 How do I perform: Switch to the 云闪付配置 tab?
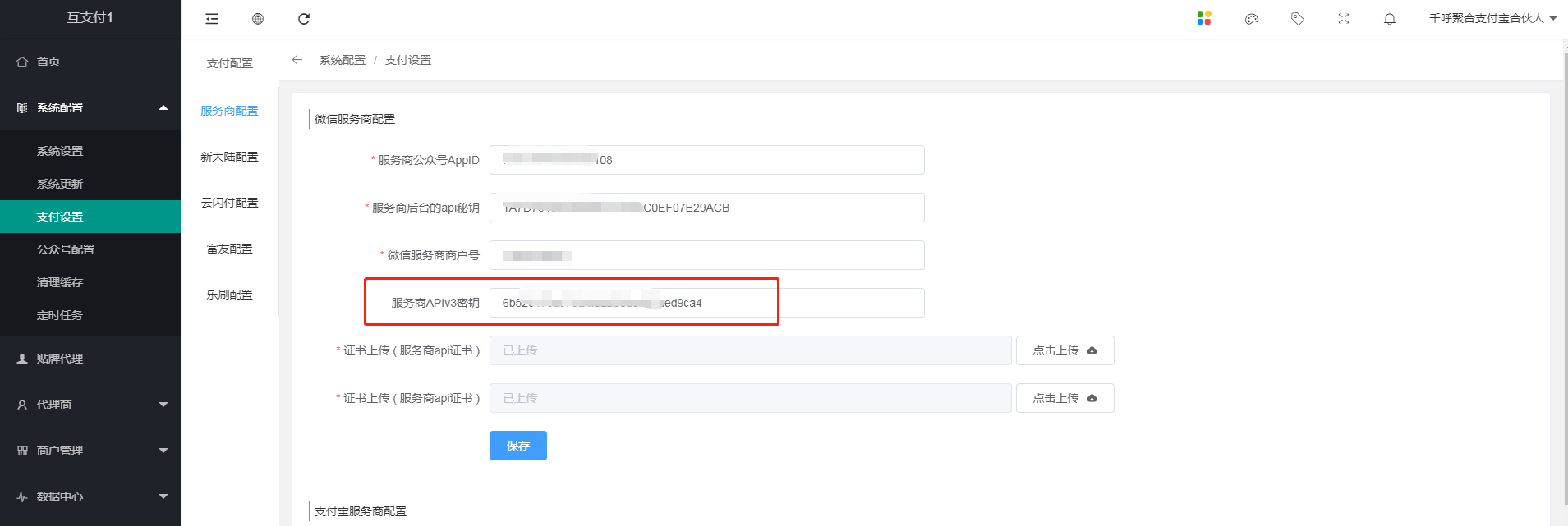230,203
